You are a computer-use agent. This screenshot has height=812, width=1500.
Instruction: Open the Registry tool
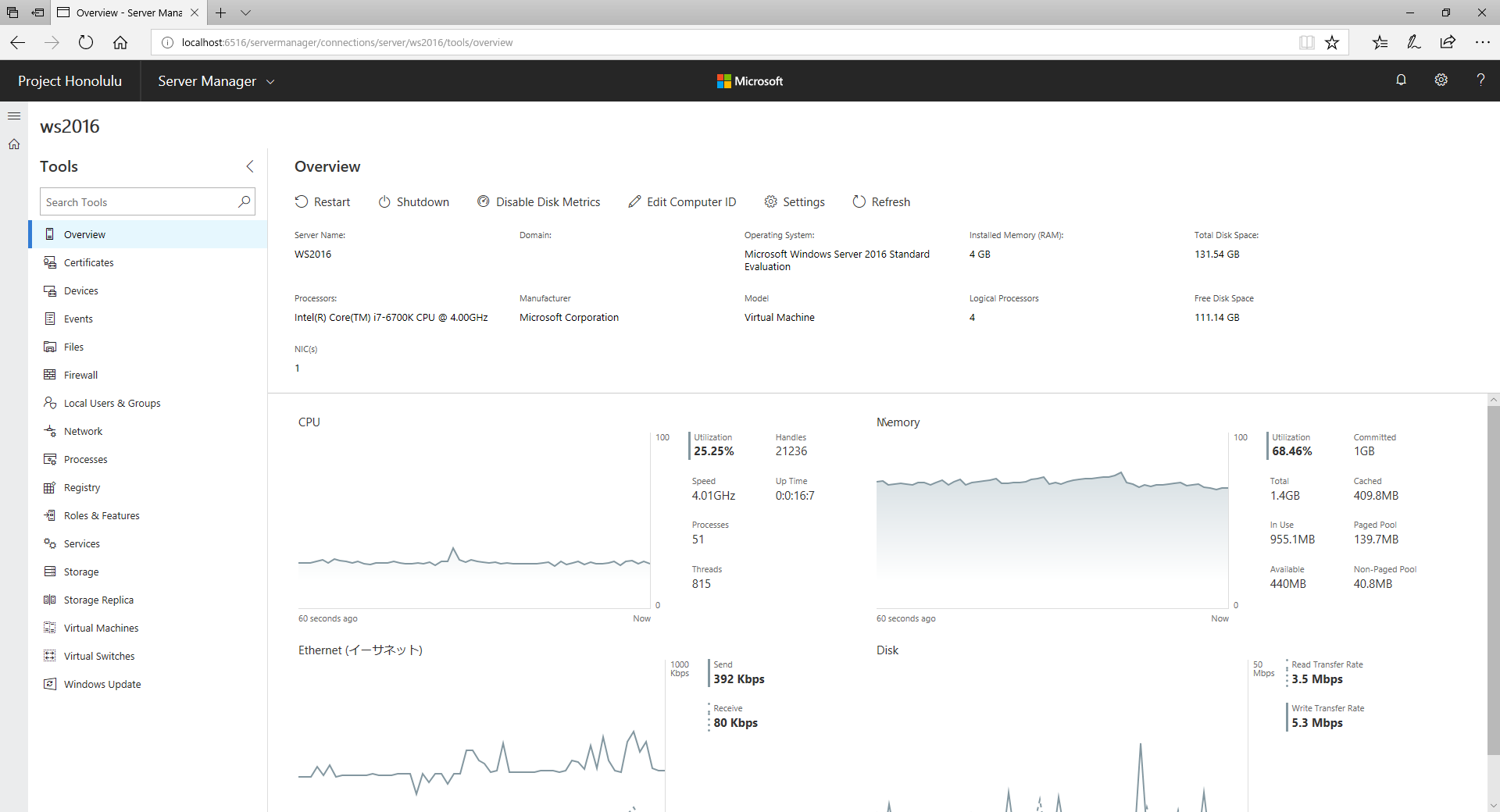[80, 487]
